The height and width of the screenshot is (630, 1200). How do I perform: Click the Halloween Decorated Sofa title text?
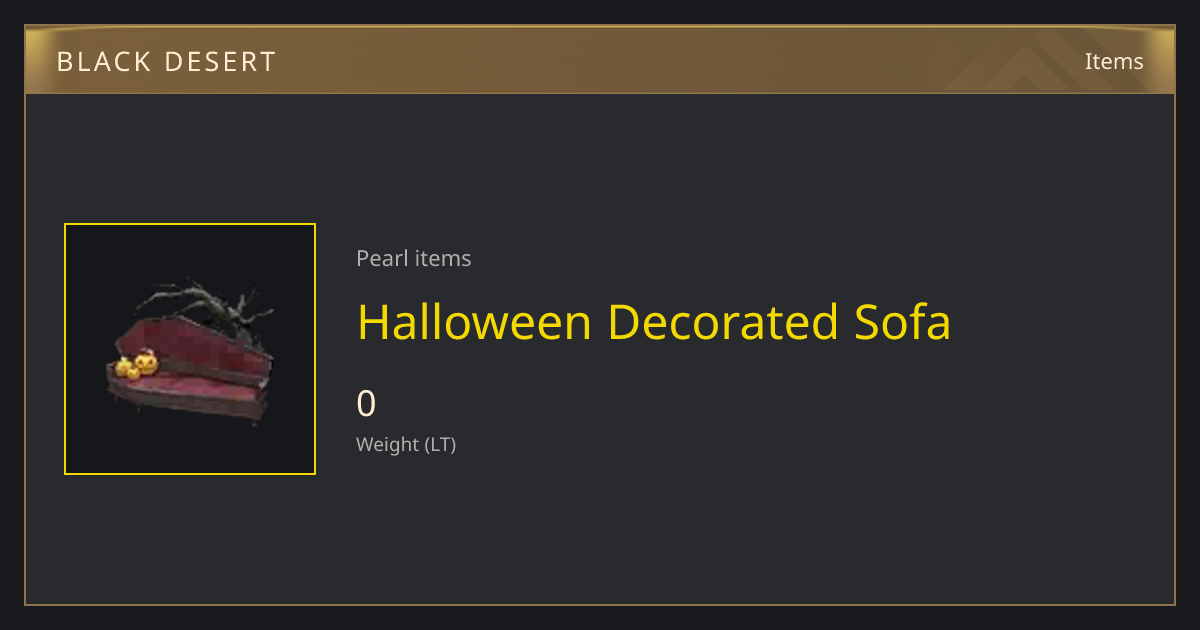pos(654,322)
